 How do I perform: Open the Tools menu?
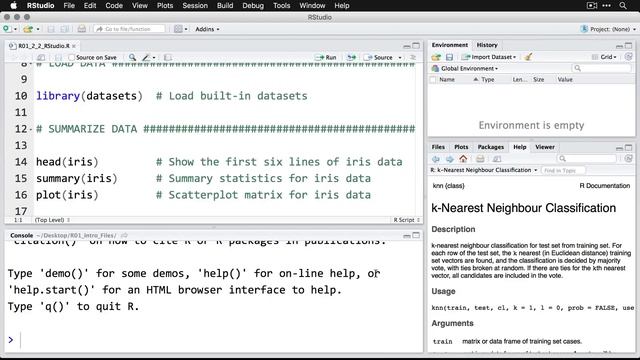281,6
